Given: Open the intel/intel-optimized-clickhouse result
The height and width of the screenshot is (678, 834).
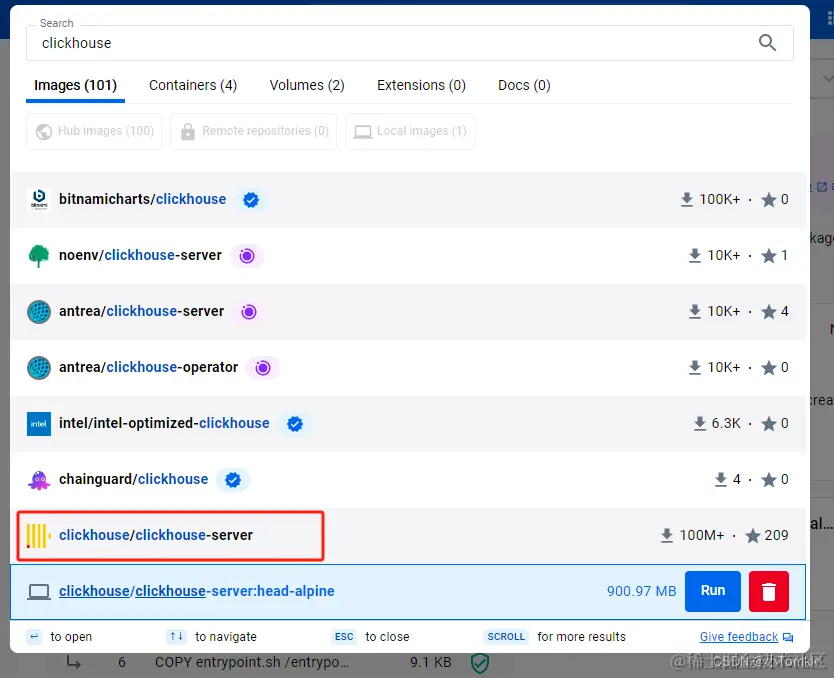Looking at the screenshot, I should click(x=408, y=424).
